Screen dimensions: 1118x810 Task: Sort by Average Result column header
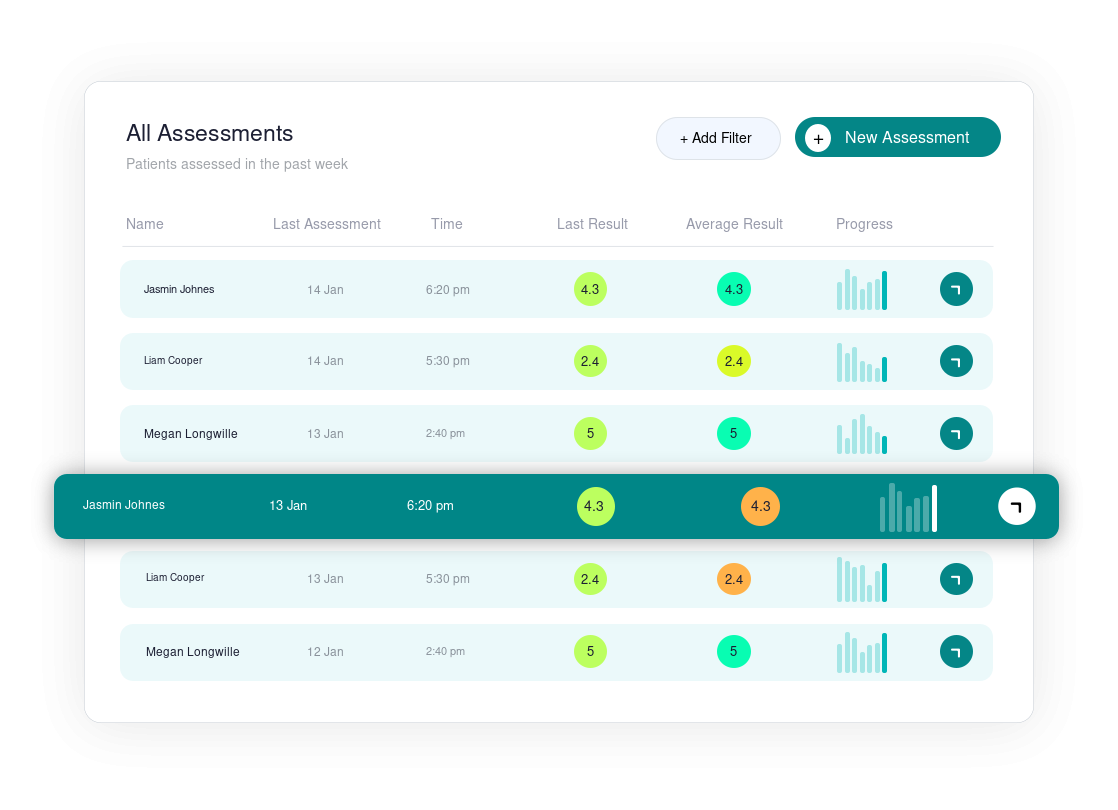(x=734, y=224)
